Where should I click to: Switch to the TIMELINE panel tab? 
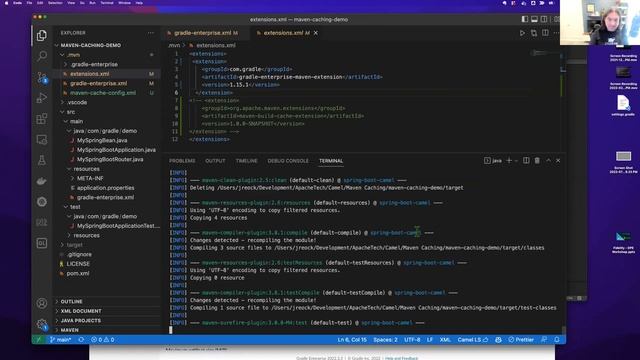pyautogui.click(x=246, y=161)
